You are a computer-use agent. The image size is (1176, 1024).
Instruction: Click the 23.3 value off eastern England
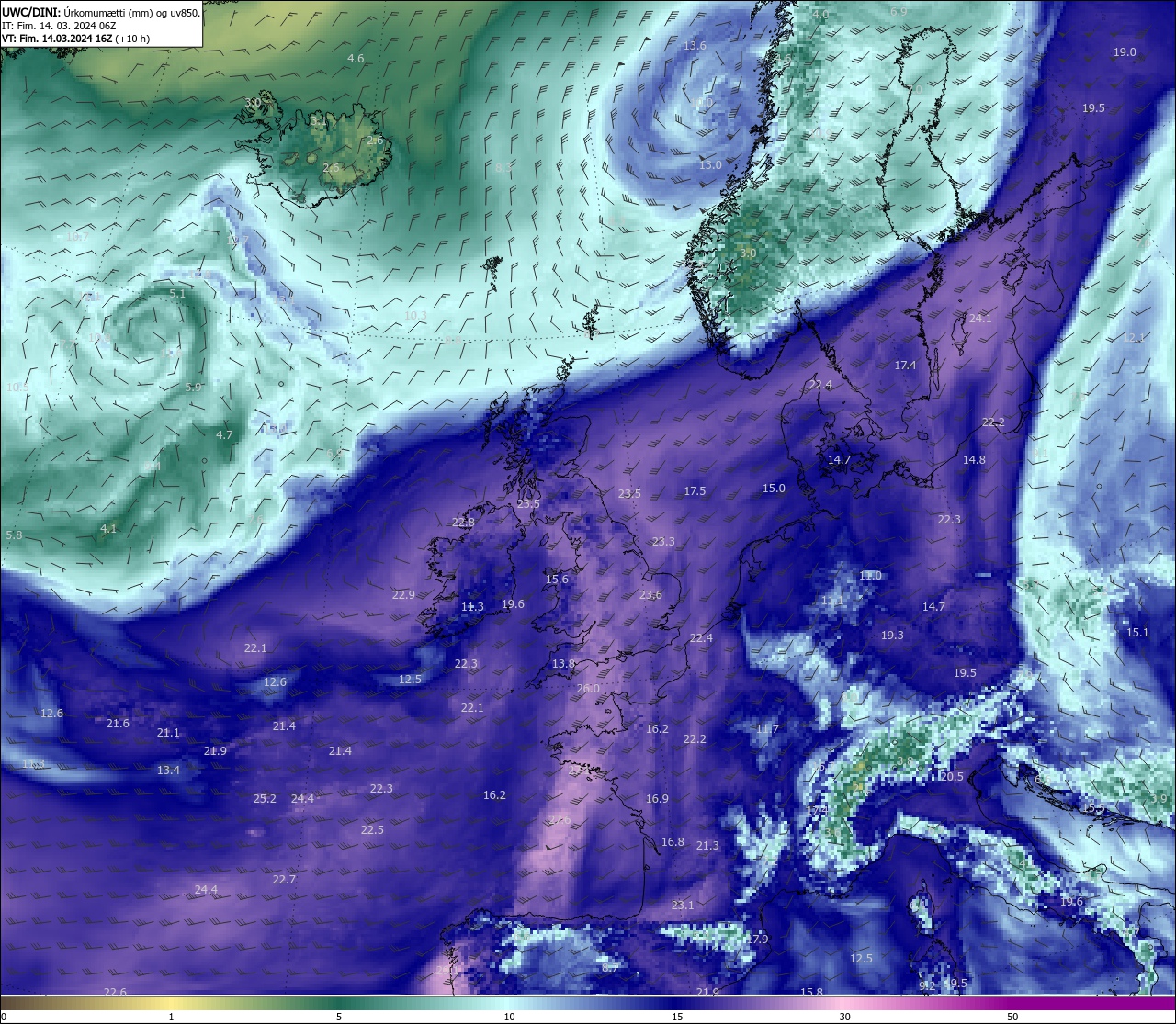click(663, 541)
